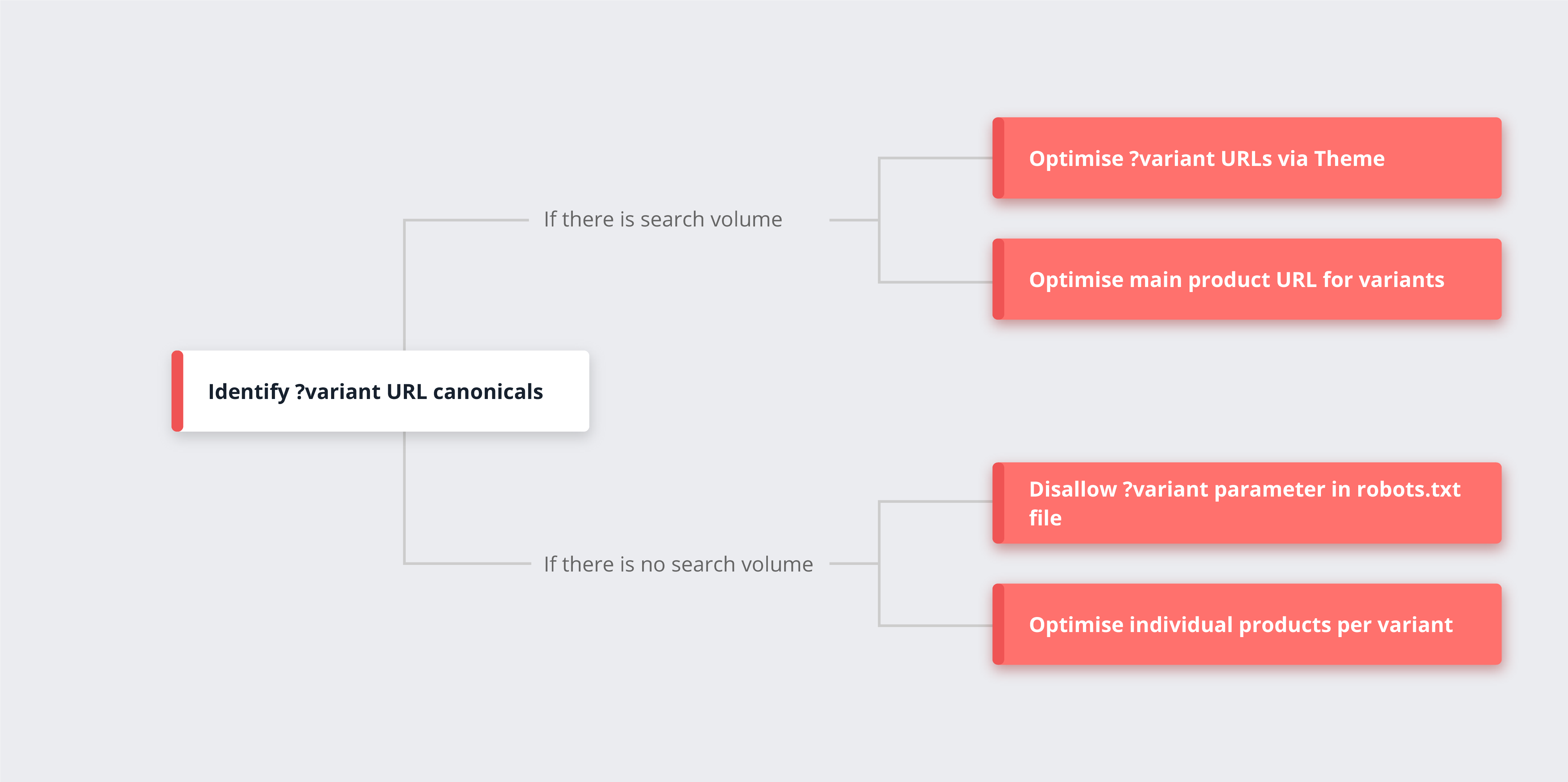
Task: Click 'If there is no search volume' label
Action: coord(678,564)
